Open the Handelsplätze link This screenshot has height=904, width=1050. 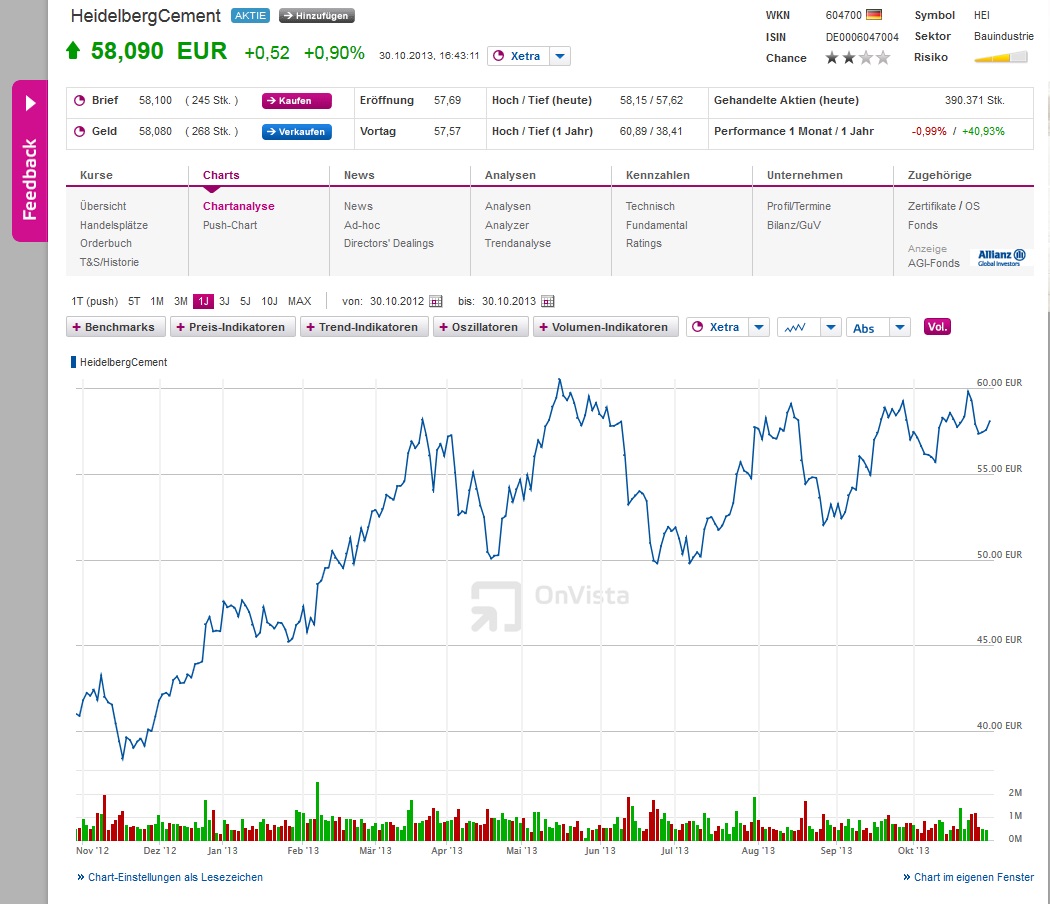click(x=114, y=225)
